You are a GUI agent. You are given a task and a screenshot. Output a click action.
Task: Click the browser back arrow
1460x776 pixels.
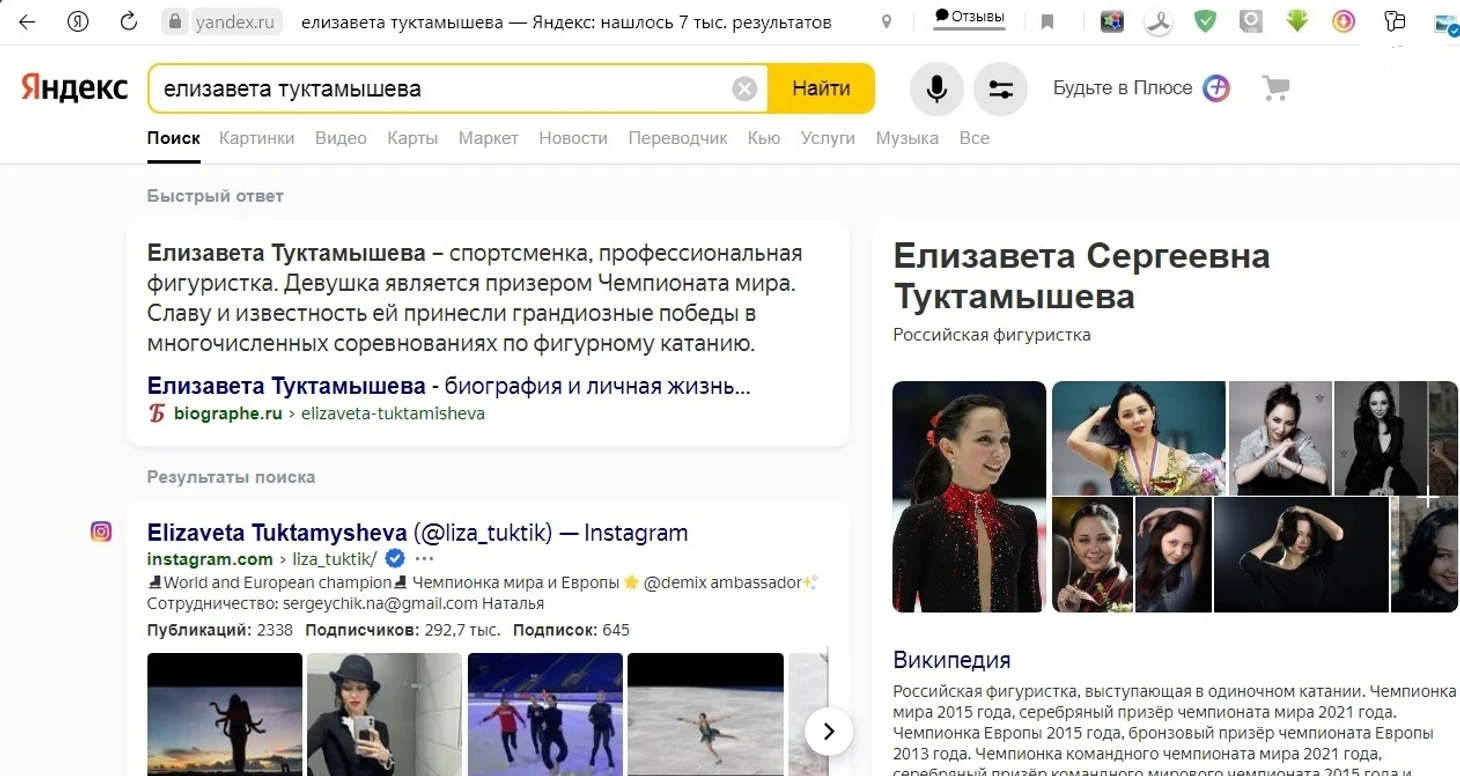27,22
